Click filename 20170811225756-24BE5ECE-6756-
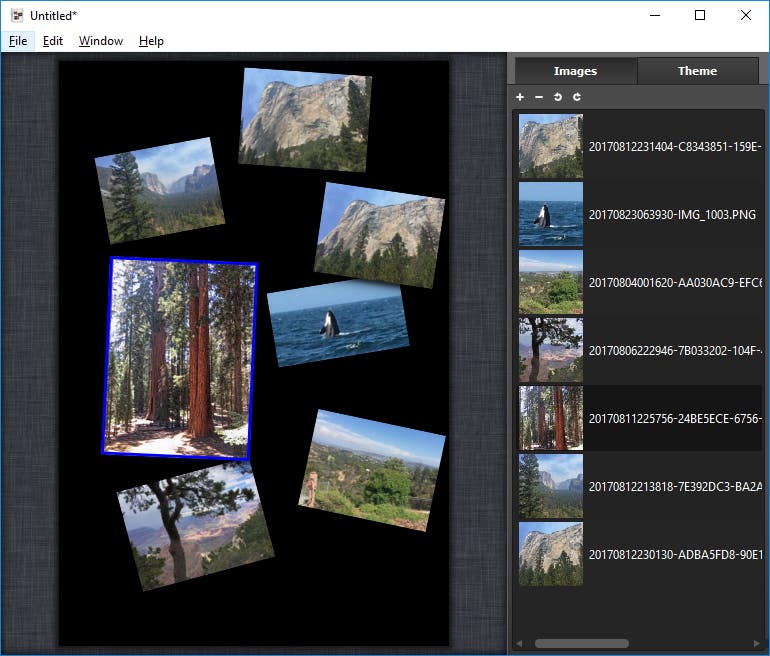 click(675, 419)
